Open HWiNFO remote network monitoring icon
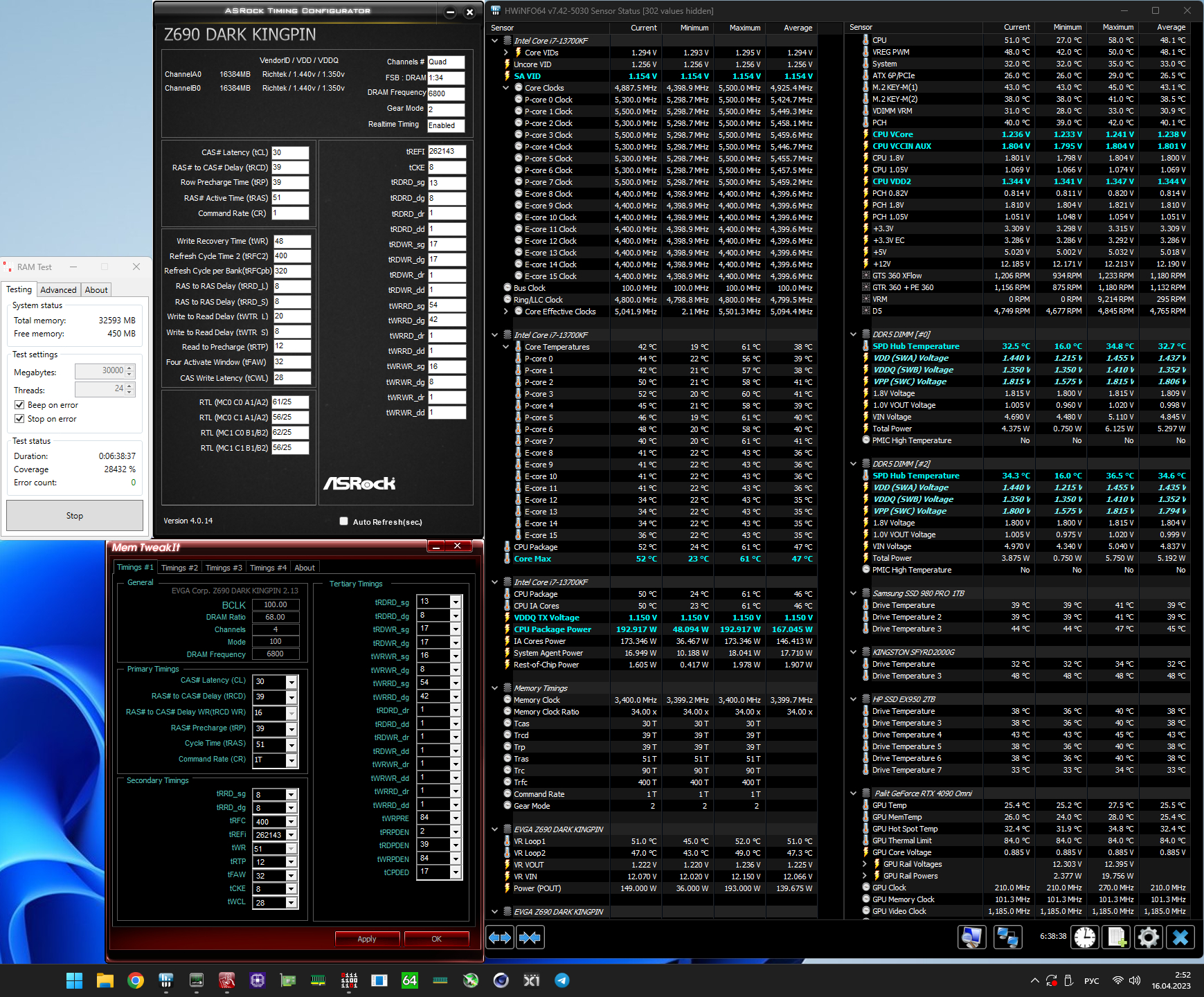The width and height of the screenshot is (1204, 997). [x=1007, y=937]
